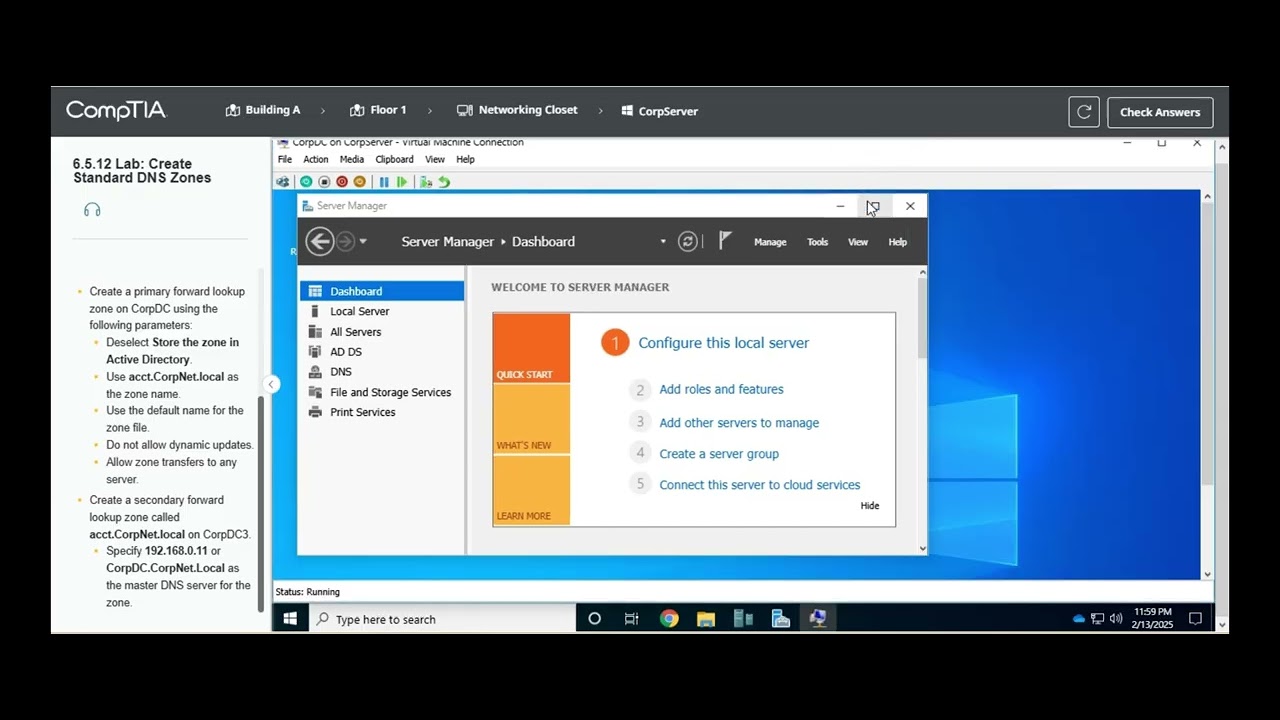Image resolution: width=1280 pixels, height=720 pixels.
Task: Select Print Services in the sidebar
Action: pos(381,412)
